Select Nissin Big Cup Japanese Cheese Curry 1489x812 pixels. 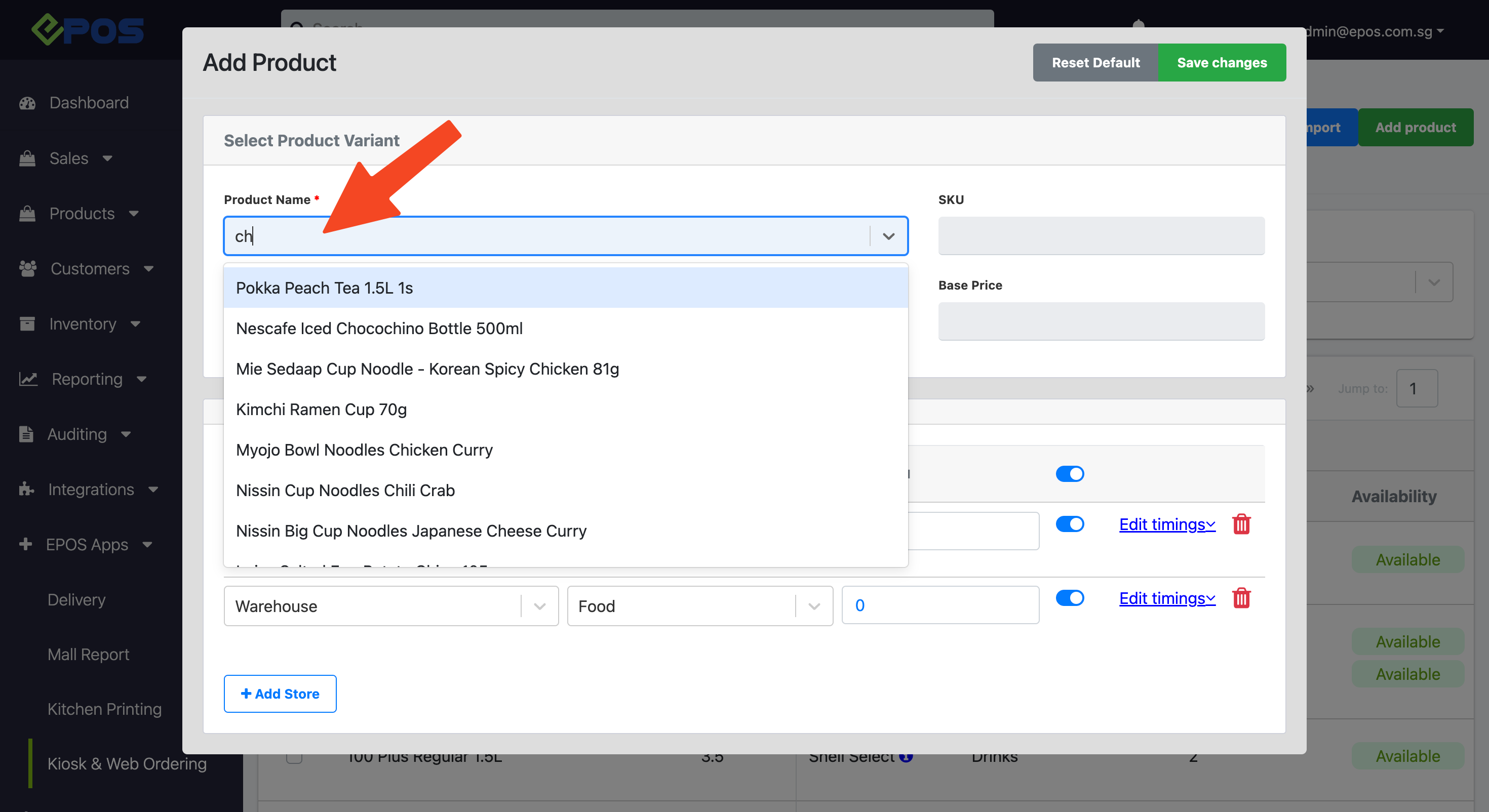click(x=565, y=531)
